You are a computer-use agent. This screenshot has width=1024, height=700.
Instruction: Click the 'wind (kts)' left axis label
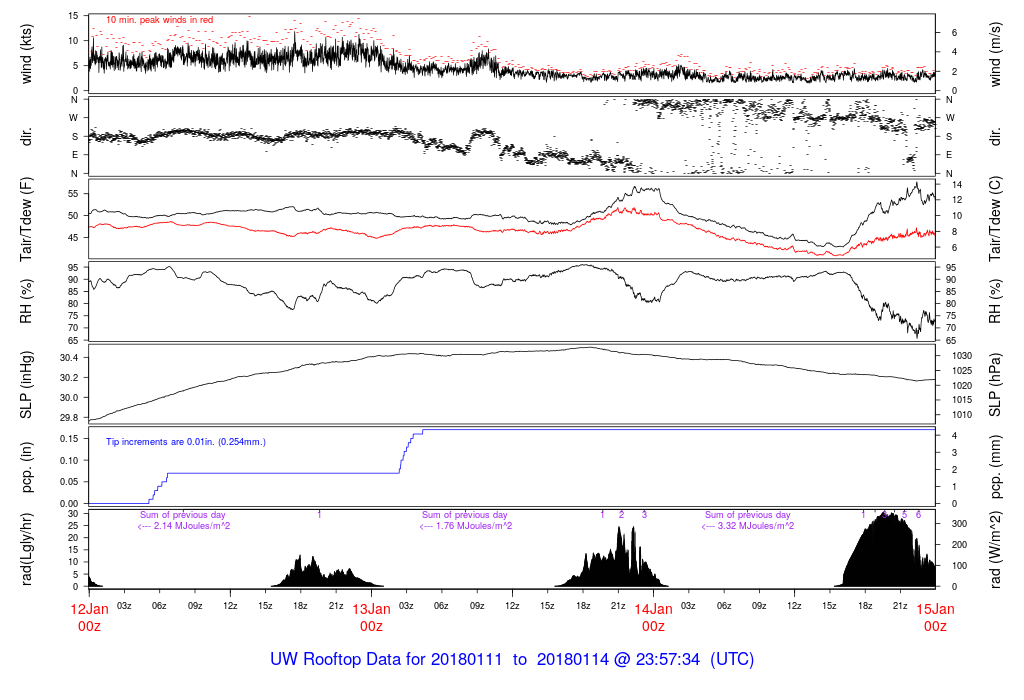(x=28, y=53)
